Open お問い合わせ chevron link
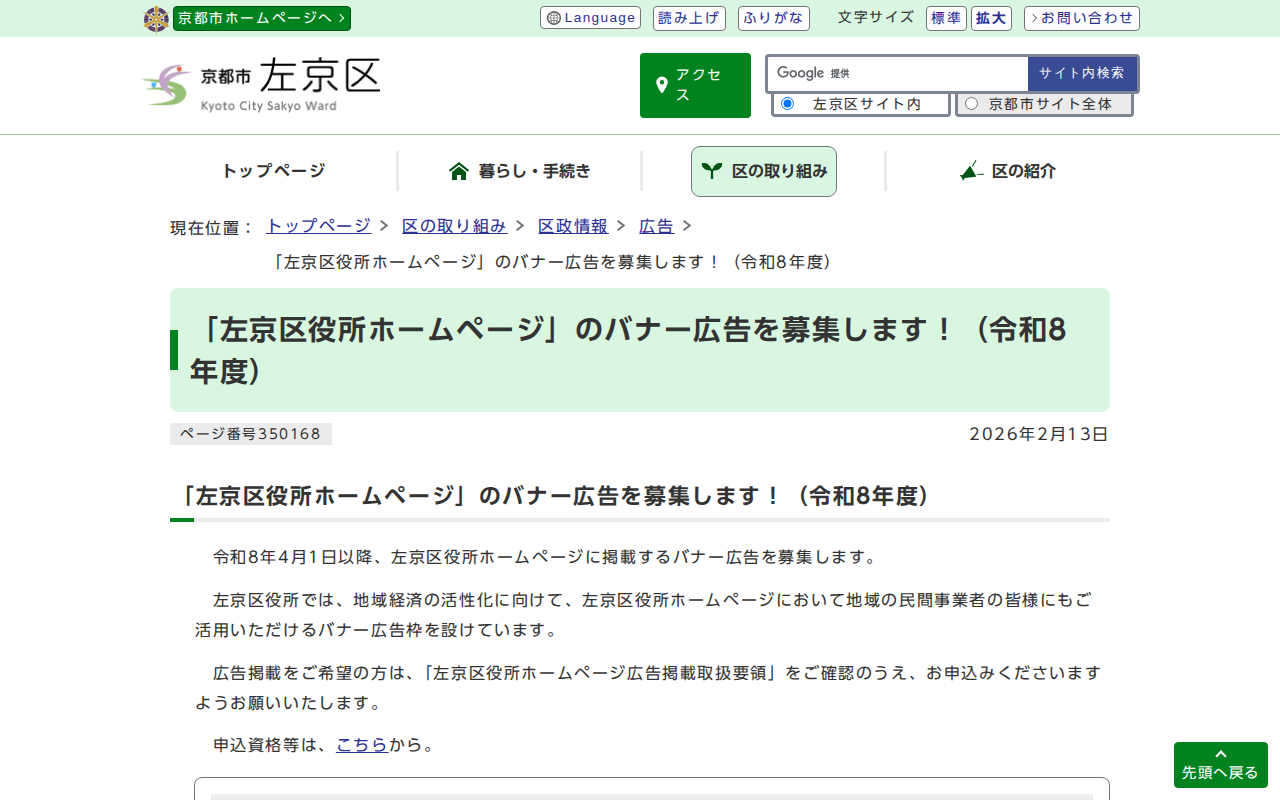Image resolution: width=1280 pixels, height=800 pixels. [x=1081, y=18]
